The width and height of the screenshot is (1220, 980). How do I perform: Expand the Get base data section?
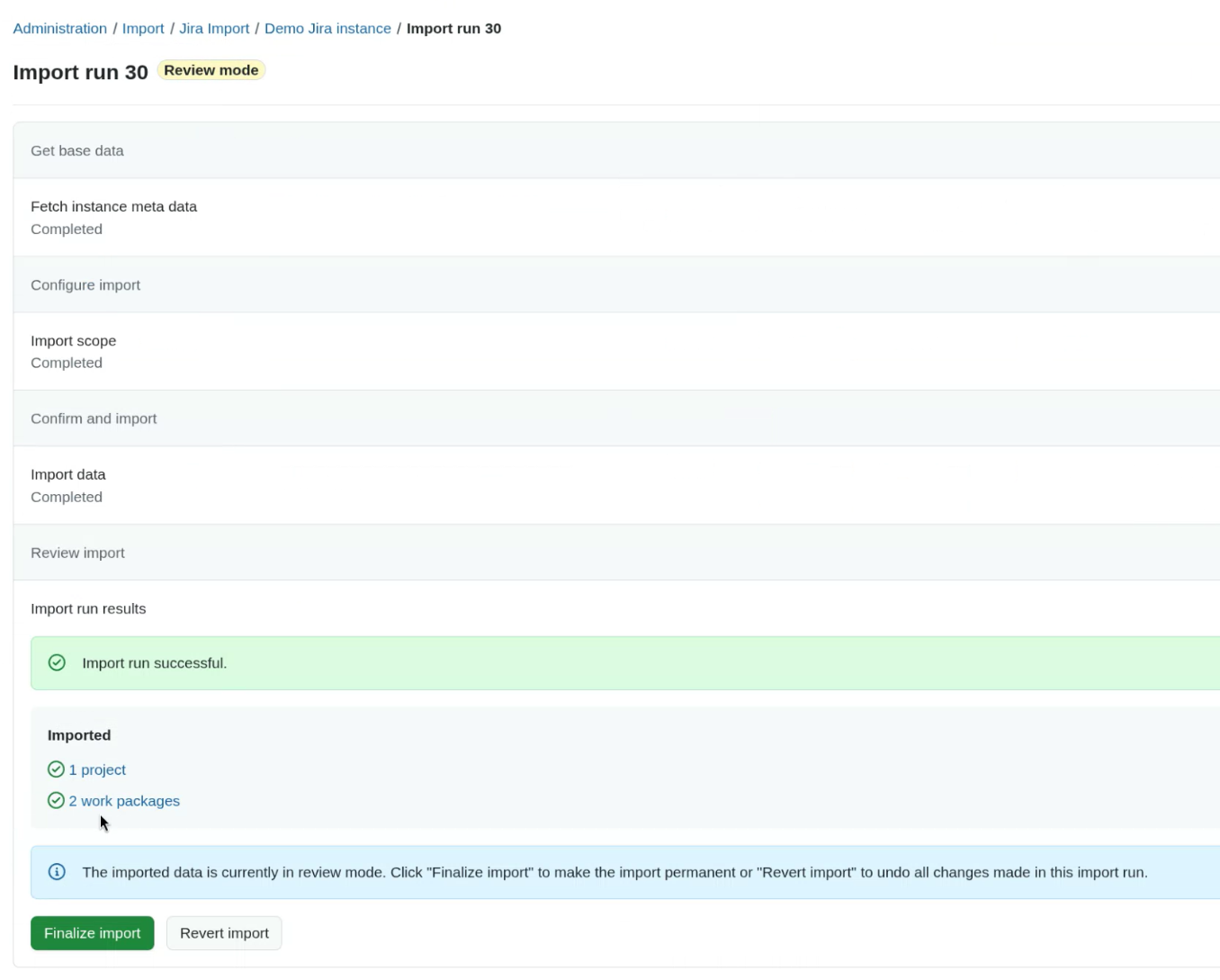coord(77,150)
